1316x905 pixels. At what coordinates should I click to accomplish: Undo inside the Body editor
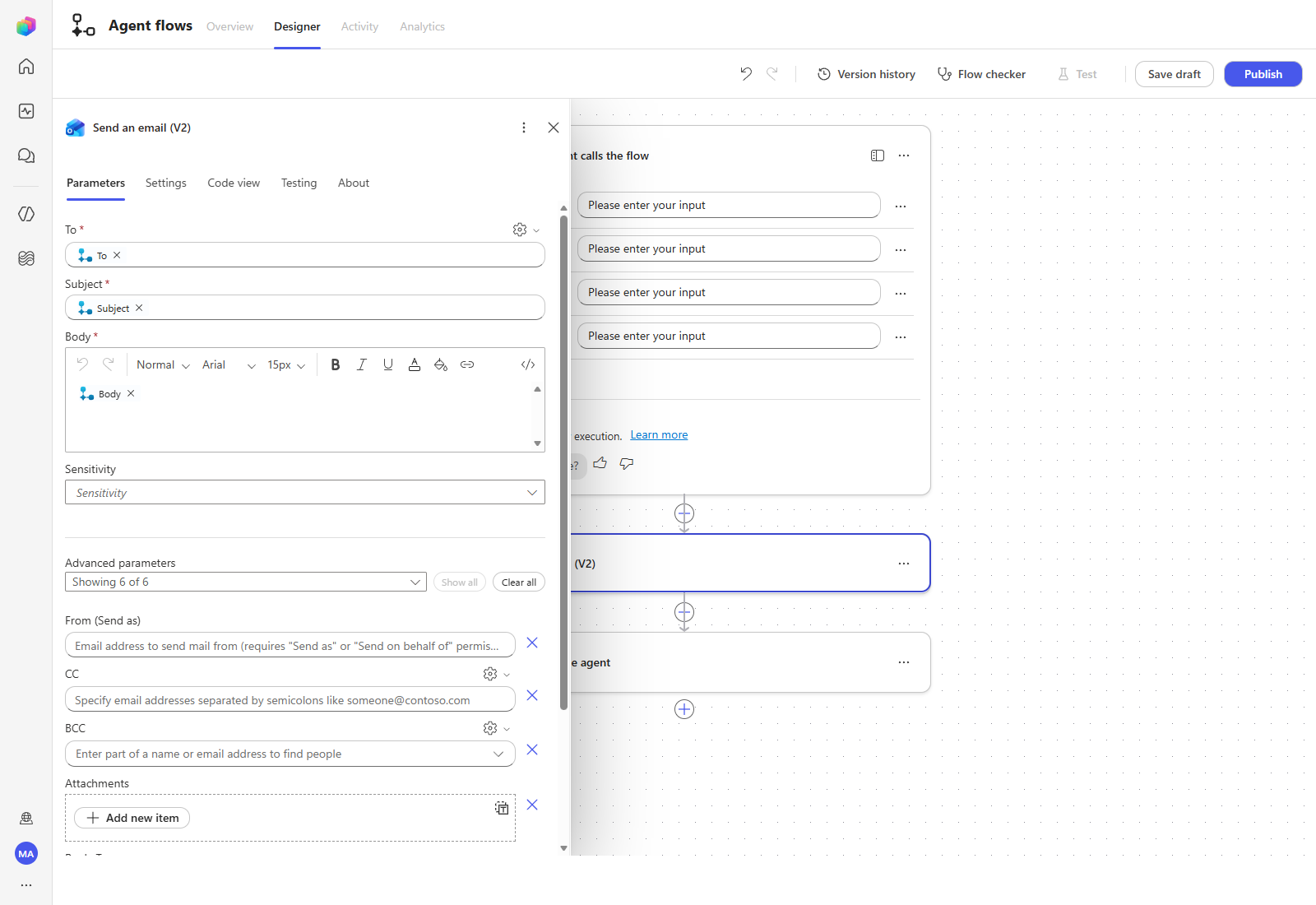(x=82, y=364)
